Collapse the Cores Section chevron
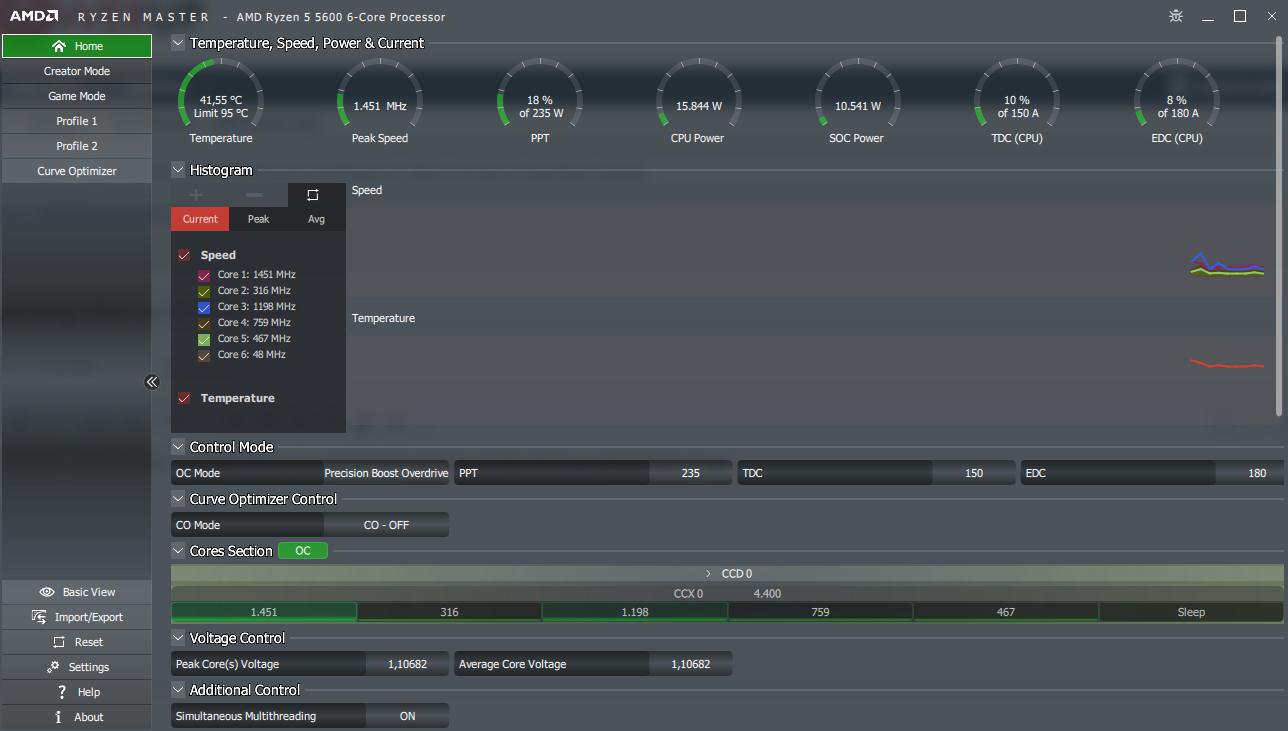This screenshot has height=731, width=1288. click(x=178, y=551)
